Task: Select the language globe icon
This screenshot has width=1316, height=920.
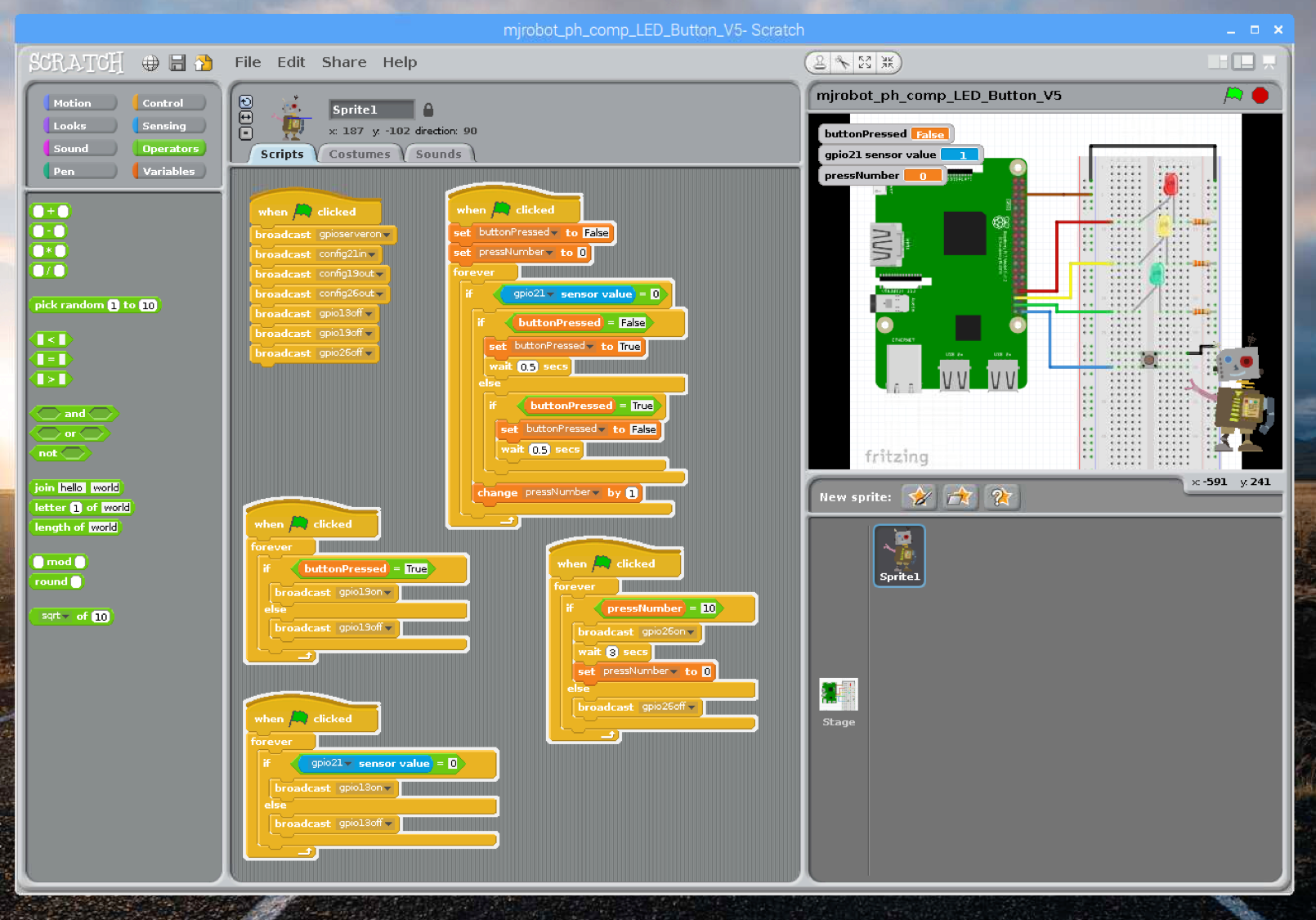Action: tap(150, 62)
